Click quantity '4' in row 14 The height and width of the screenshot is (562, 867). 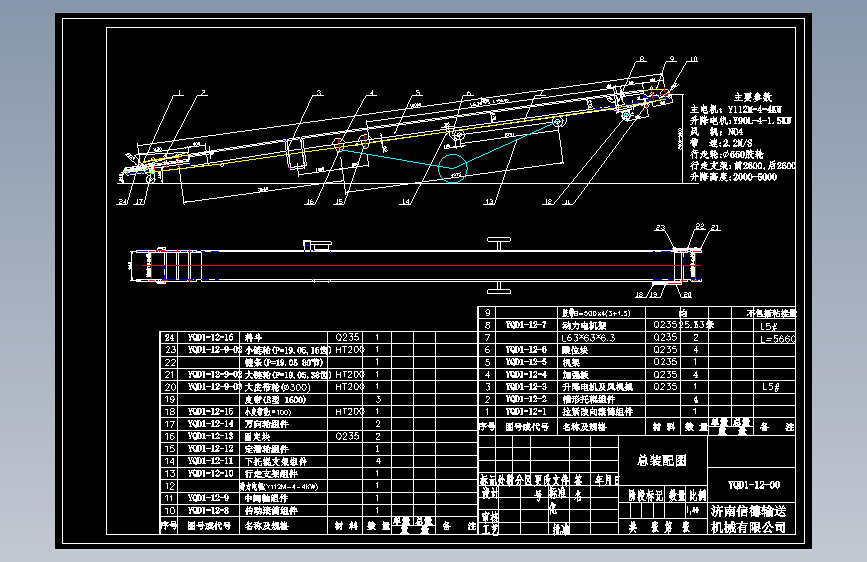(378, 461)
